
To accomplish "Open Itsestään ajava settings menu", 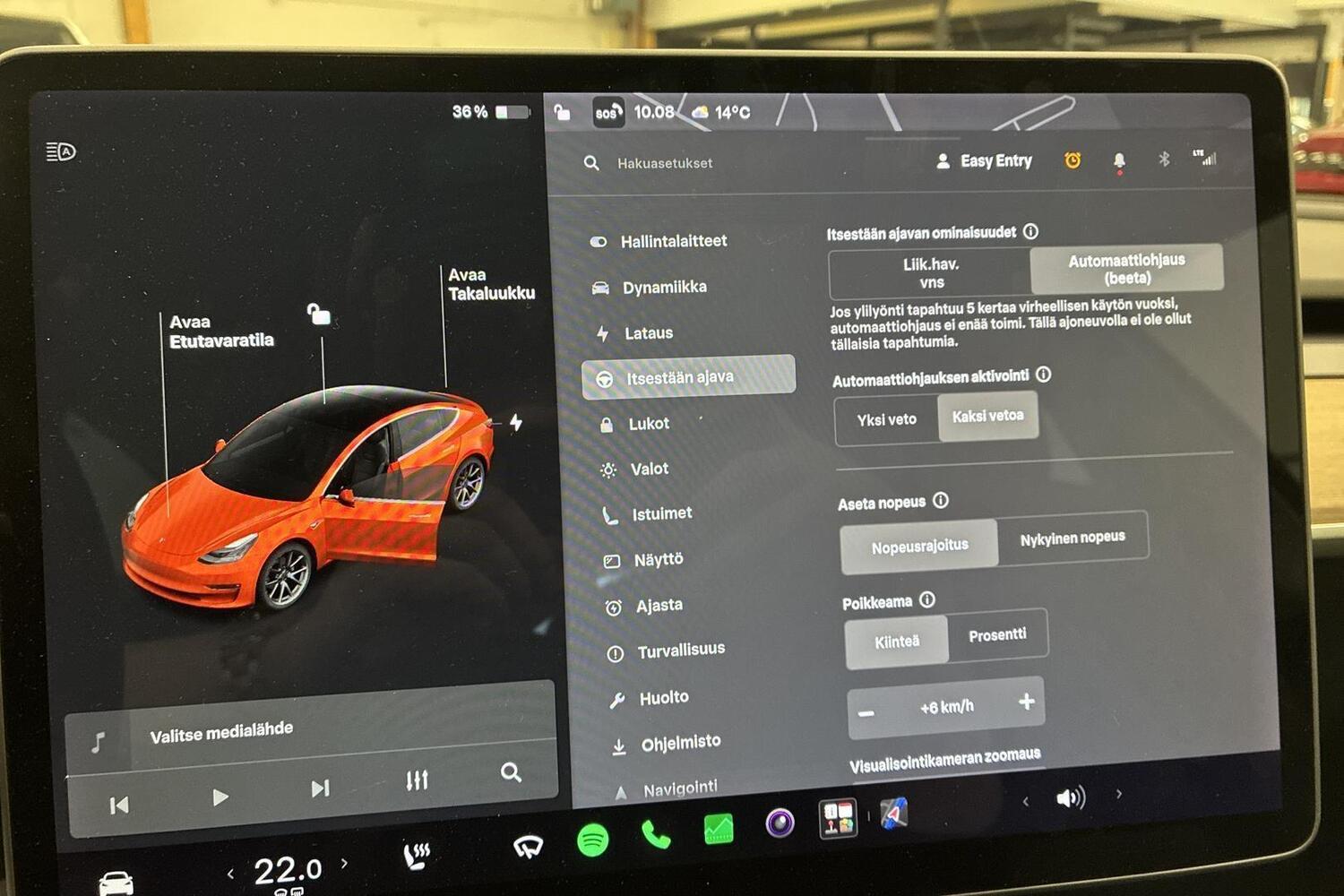I will click(688, 377).
